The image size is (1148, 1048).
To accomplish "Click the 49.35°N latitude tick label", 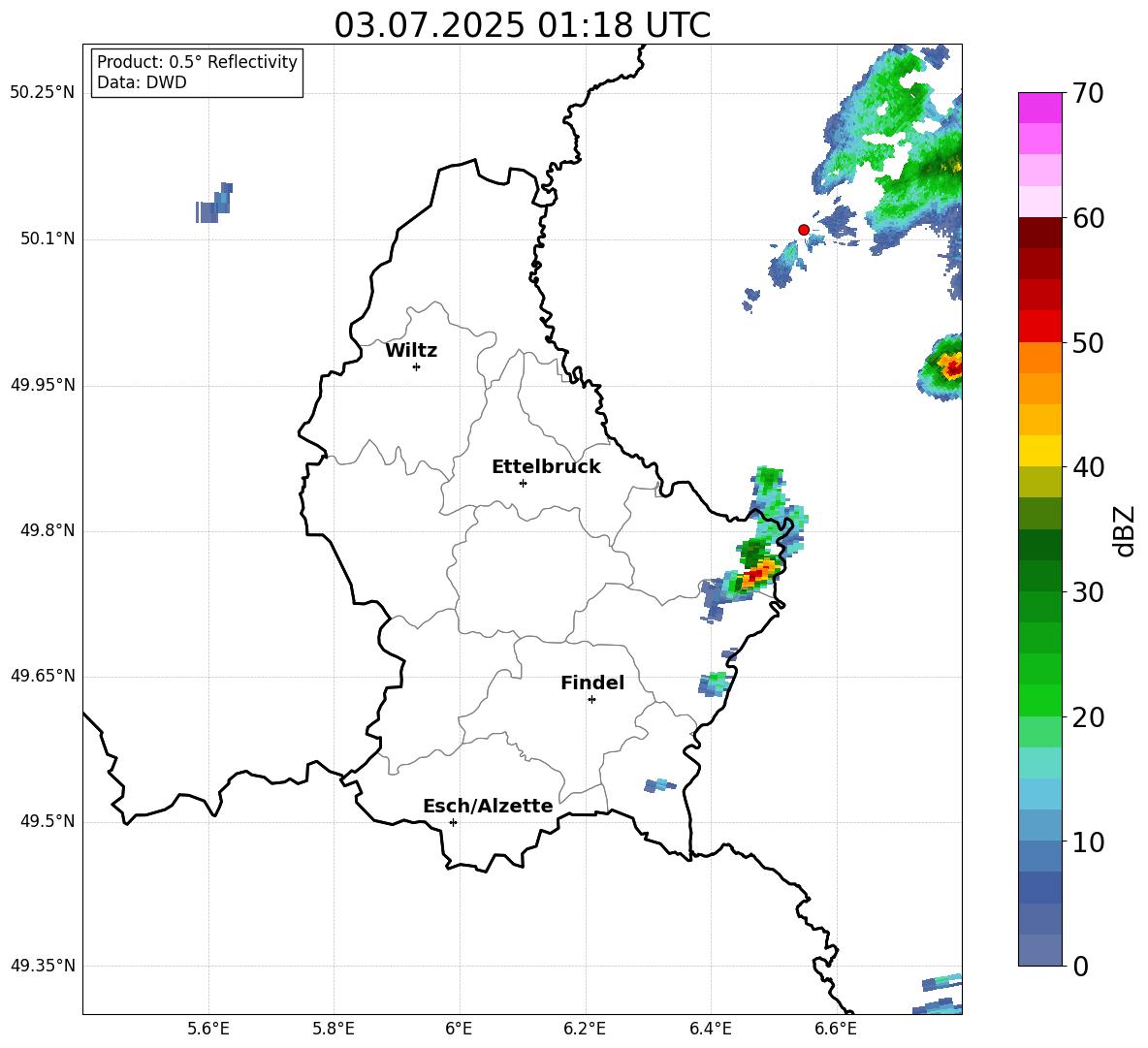I will (x=43, y=966).
